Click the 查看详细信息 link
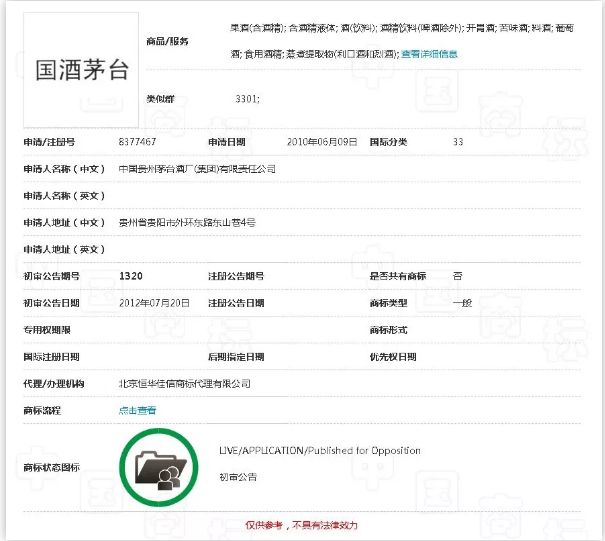605x541 pixels. tap(429, 54)
